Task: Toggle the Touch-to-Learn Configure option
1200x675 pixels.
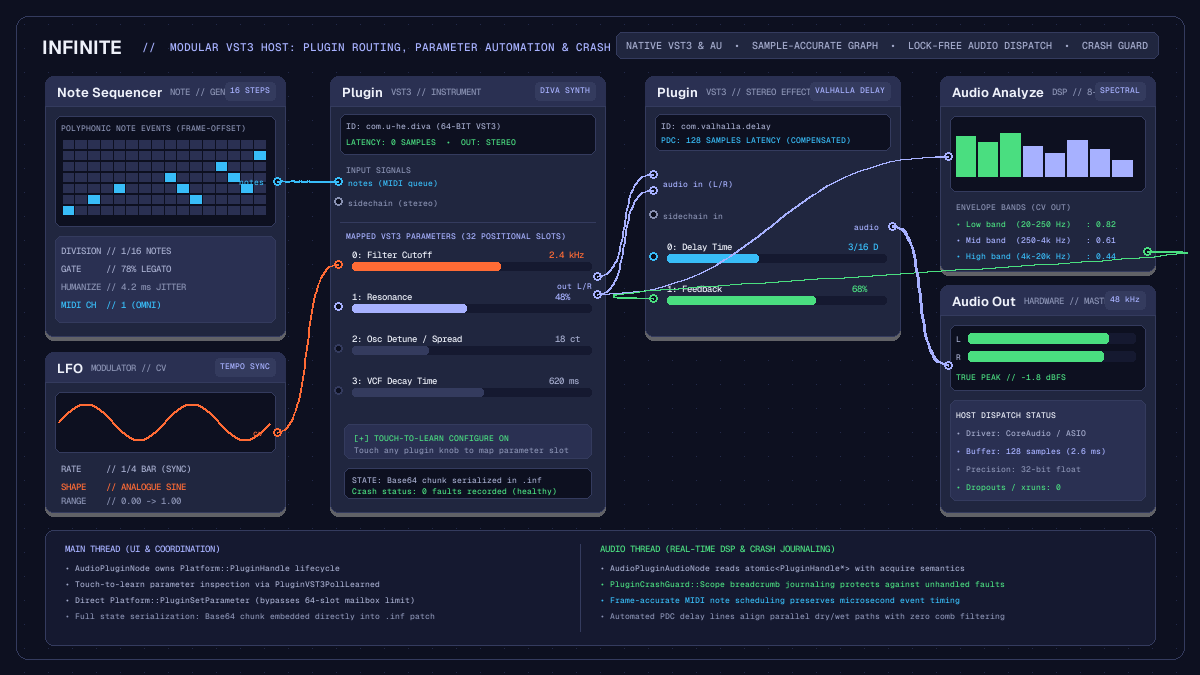Action: pos(467,443)
